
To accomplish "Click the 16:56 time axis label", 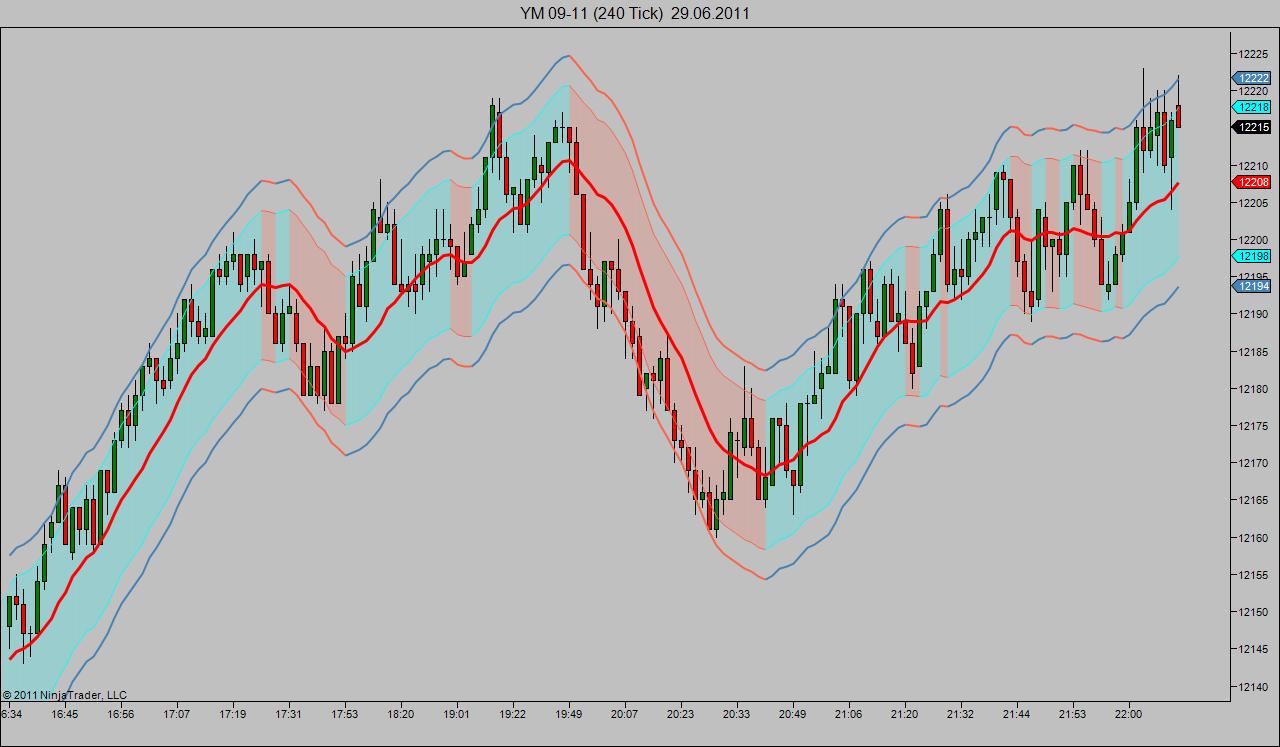I will [121, 715].
